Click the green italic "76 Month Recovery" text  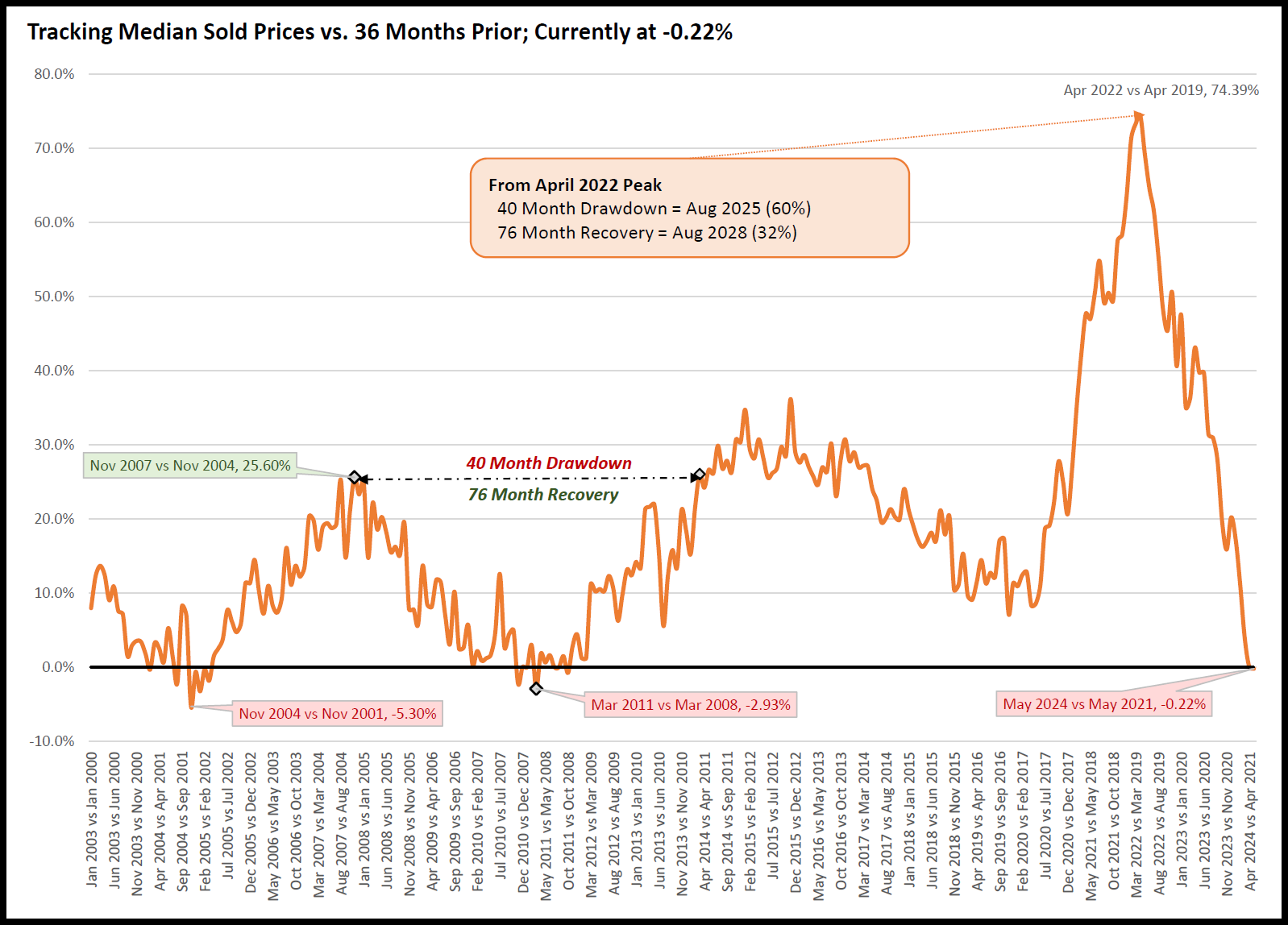point(543,495)
